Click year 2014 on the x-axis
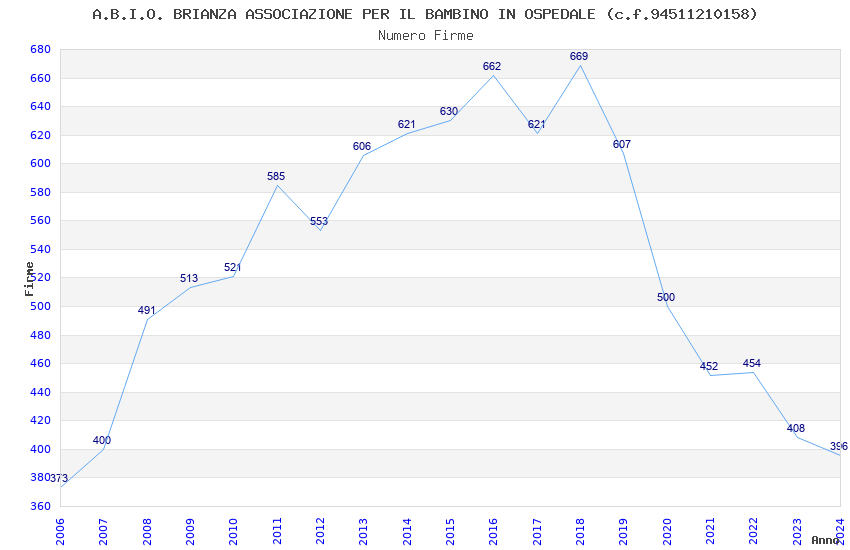Viewport: 850px width, 550px height. (407, 531)
